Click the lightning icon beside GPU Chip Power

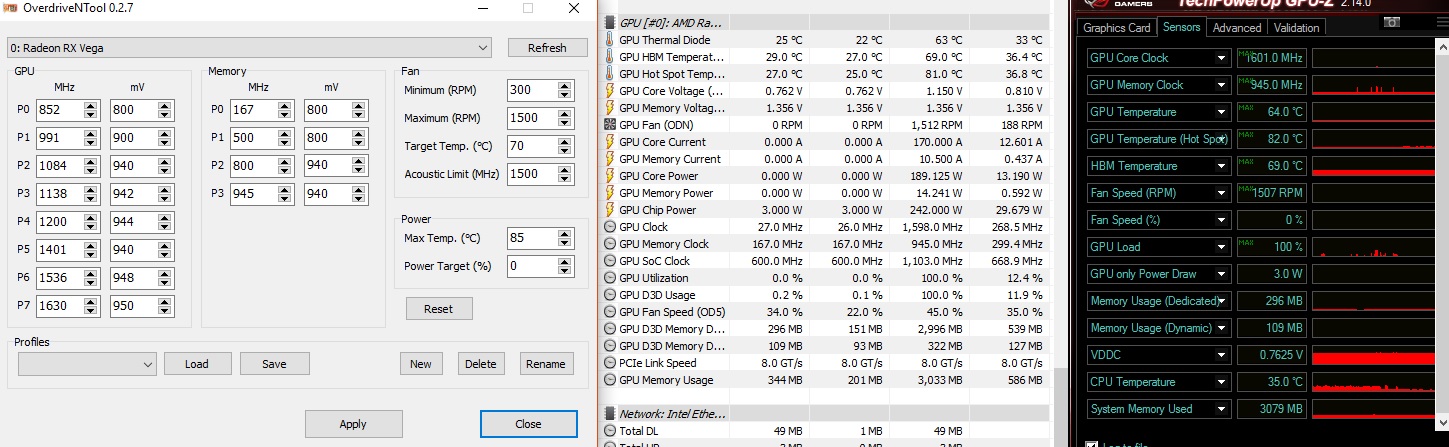[611, 210]
